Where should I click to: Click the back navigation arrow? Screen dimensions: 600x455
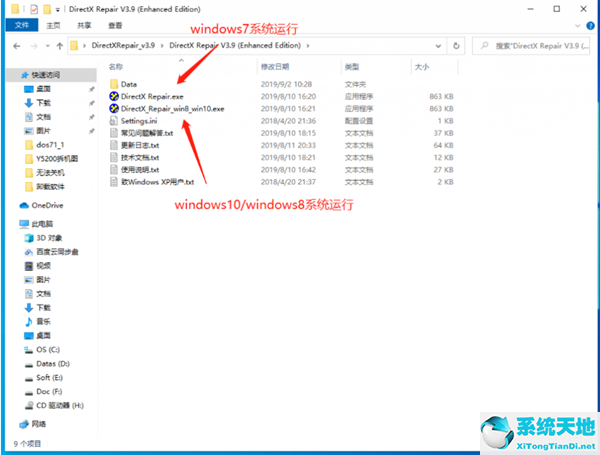tap(16, 46)
